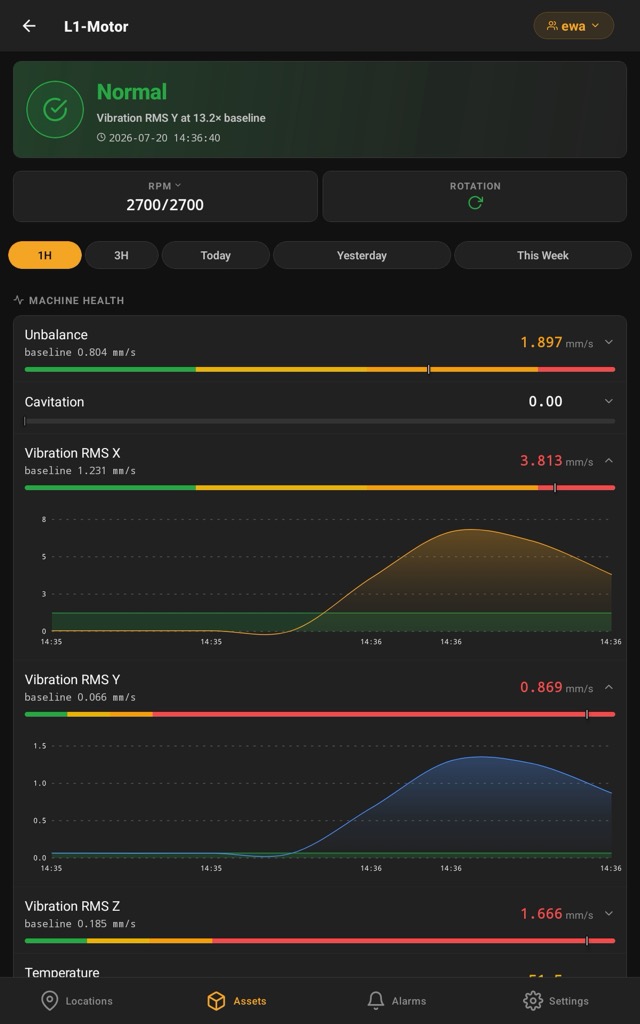Switch to the Today range

coord(216,255)
